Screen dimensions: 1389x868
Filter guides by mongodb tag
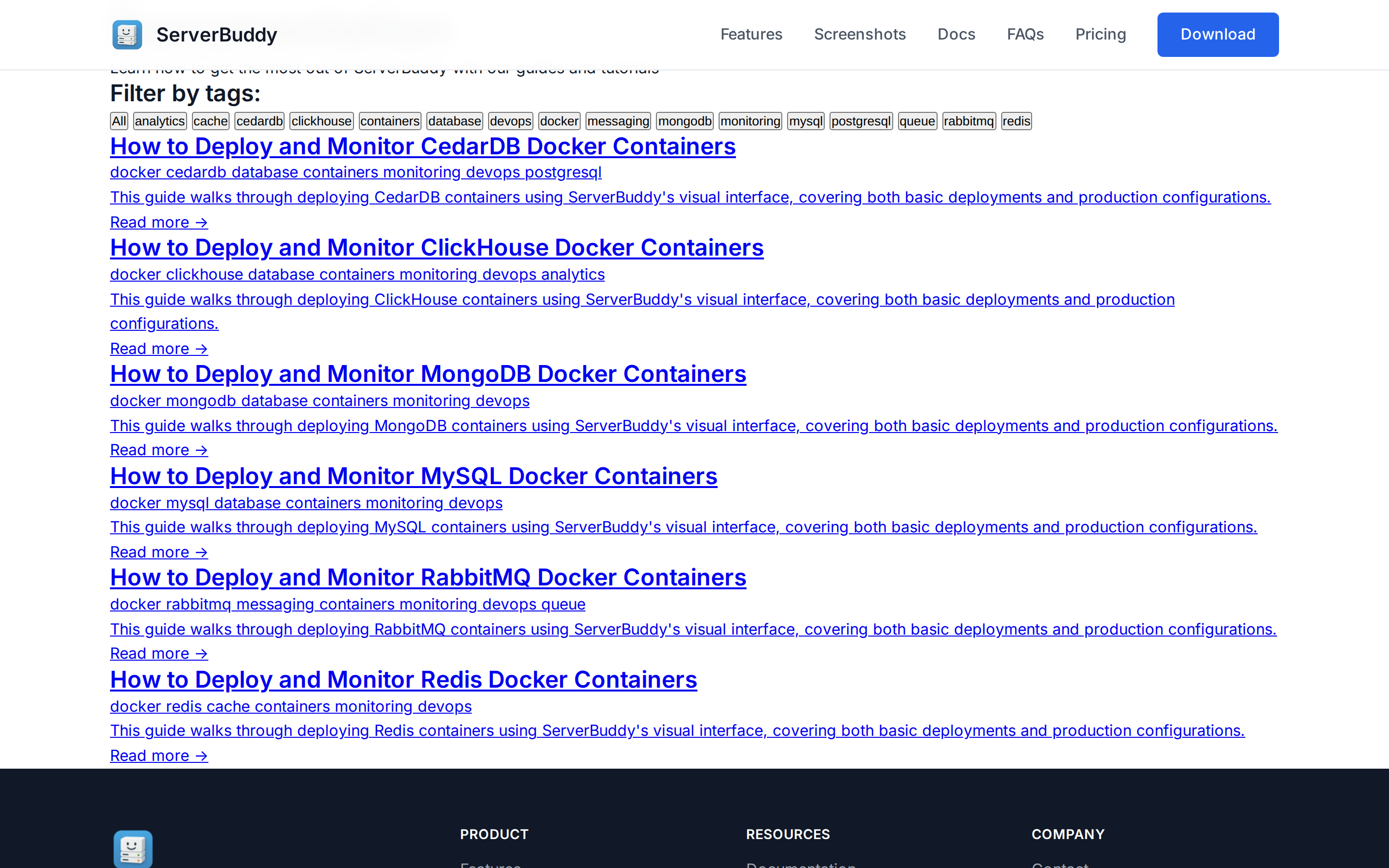pyautogui.click(x=685, y=121)
